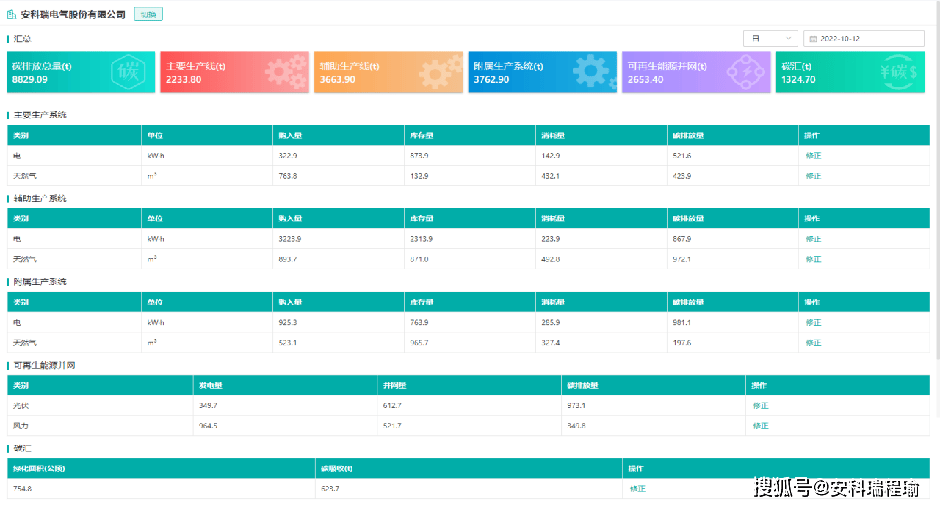Click 修正 in the 碳汇 table row
The image size is (940, 508).
point(638,488)
